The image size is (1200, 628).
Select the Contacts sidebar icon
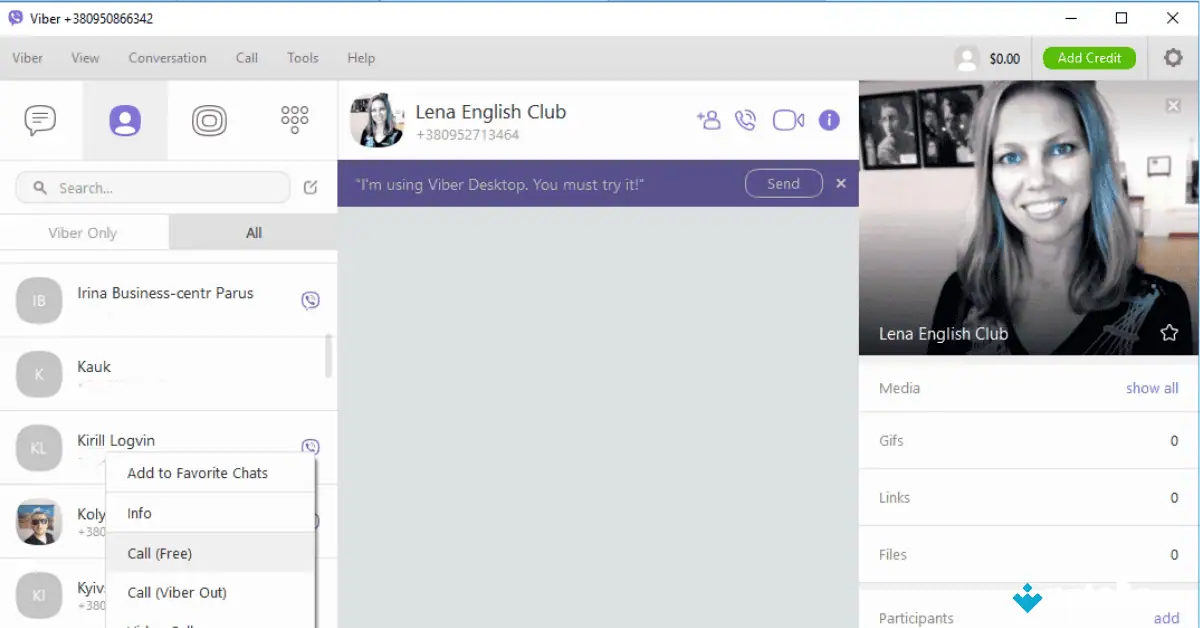(124, 119)
